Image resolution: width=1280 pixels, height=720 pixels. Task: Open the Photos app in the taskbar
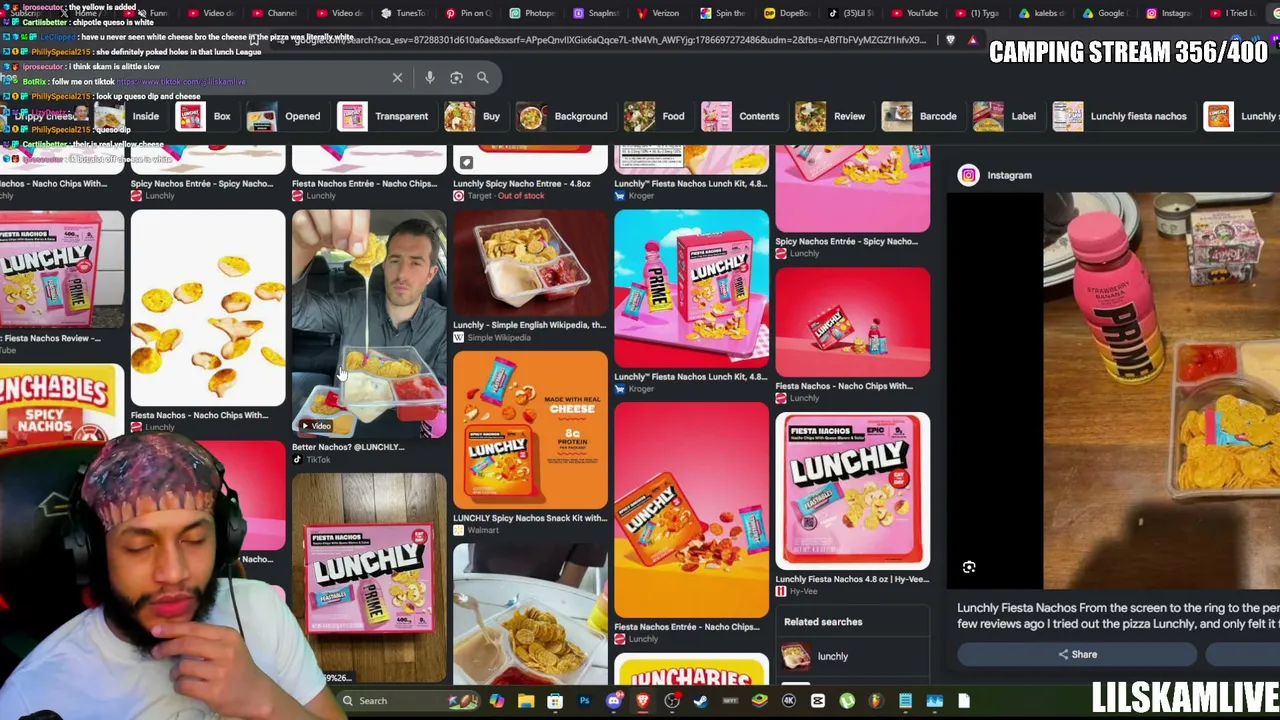[934, 701]
